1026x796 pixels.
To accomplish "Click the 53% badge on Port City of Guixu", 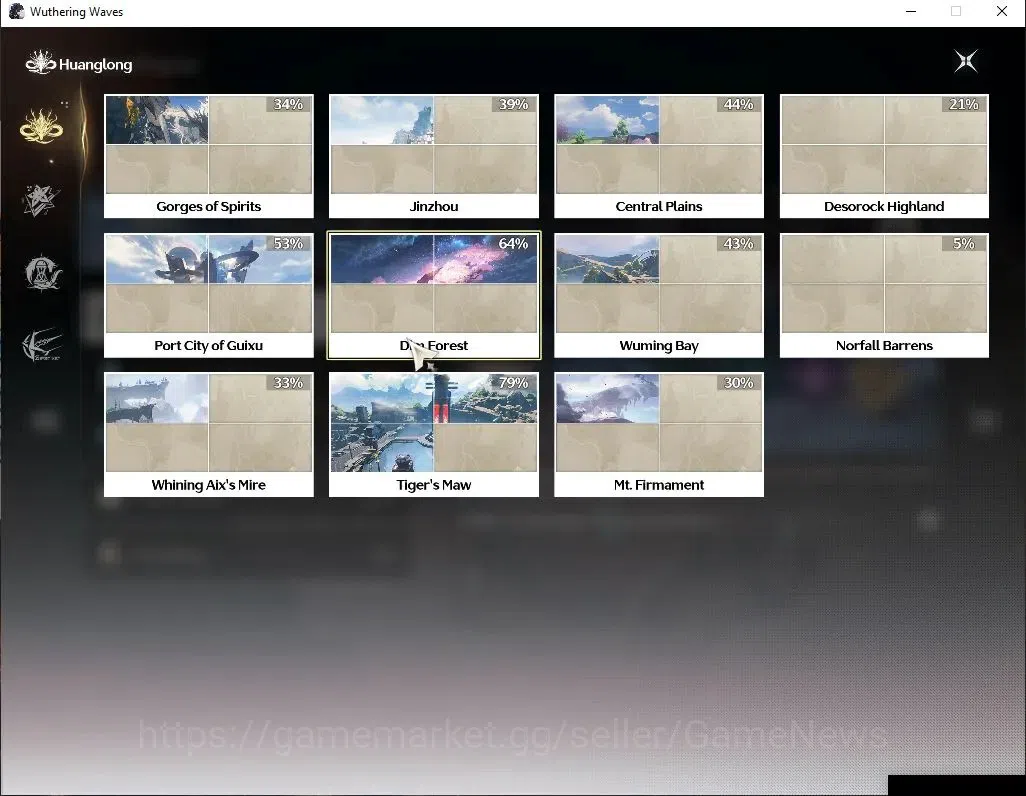I will tap(289, 244).
